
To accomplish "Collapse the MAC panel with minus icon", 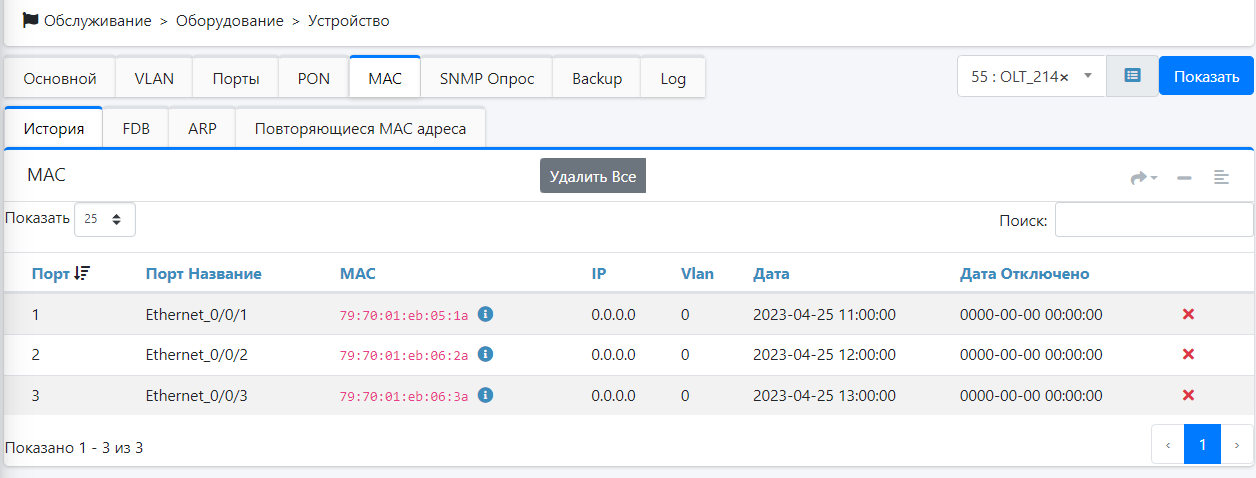I will (1184, 178).
